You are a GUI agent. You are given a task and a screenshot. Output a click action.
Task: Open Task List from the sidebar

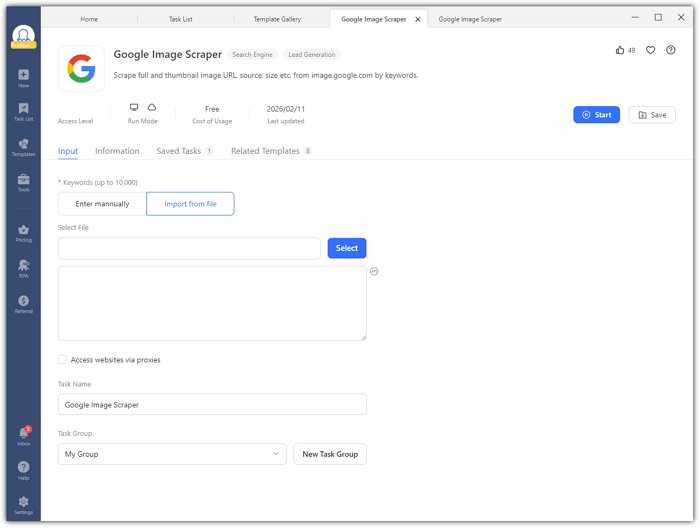click(23, 110)
